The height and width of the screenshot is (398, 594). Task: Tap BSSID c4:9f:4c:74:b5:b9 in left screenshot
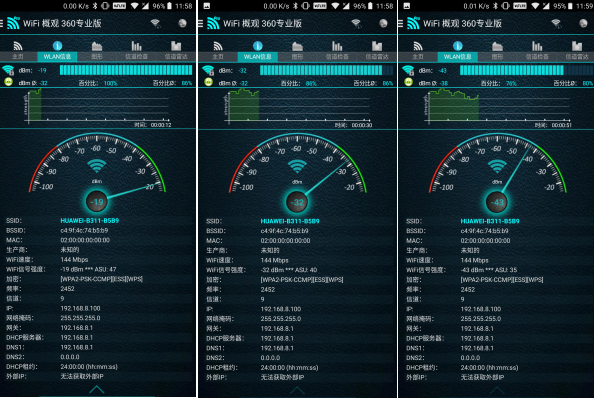tap(84, 230)
